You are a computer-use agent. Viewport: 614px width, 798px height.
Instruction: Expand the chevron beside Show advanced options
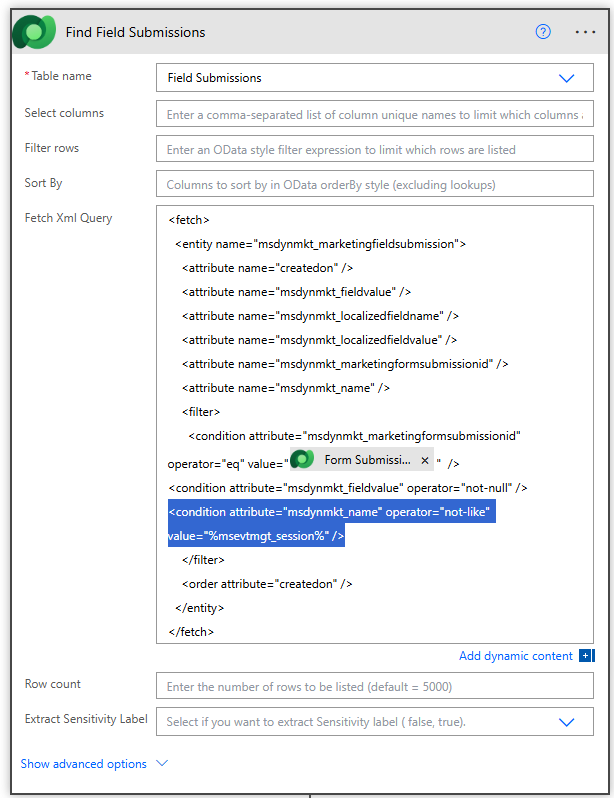pyautogui.click(x=162, y=764)
